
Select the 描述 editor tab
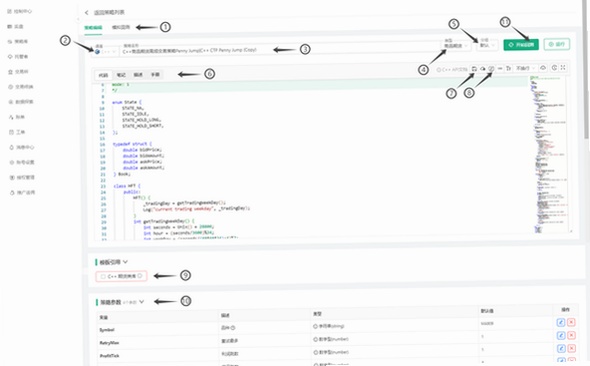(x=138, y=75)
